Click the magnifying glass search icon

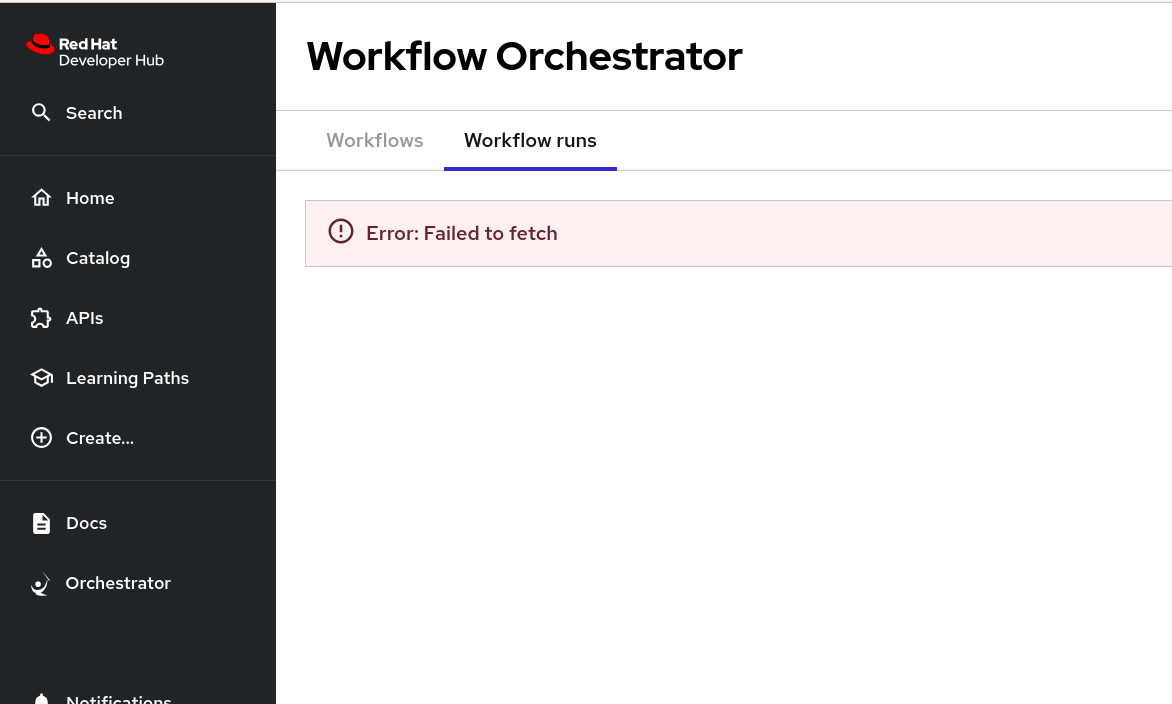pos(41,112)
